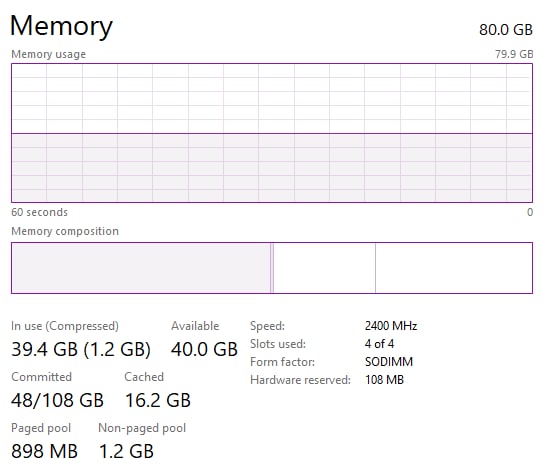Click the Paged pool value 898 MB
Viewport: 543px width, 467px height.
click(44, 451)
